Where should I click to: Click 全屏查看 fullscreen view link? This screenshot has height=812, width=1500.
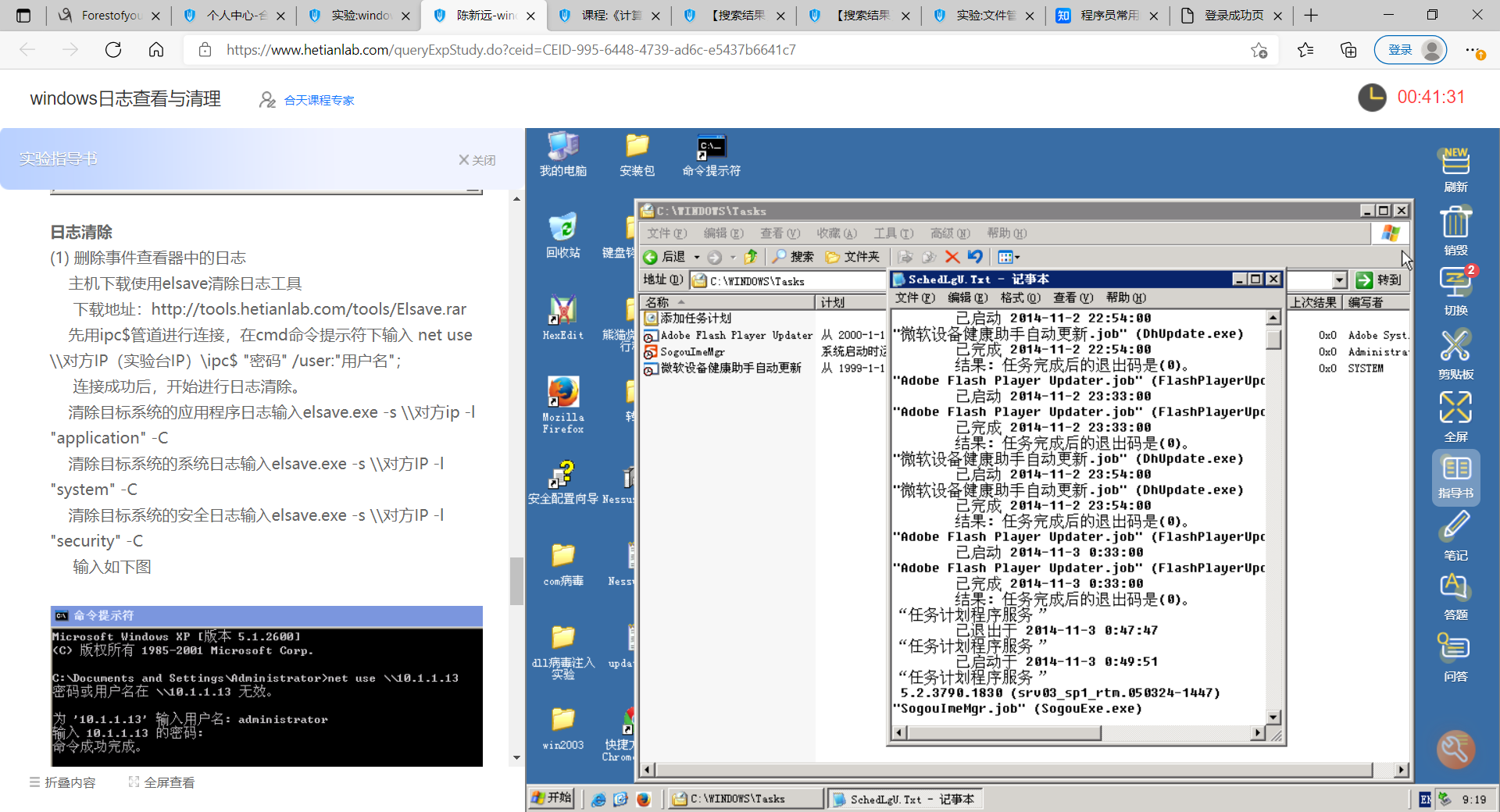pyautogui.click(x=162, y=782)
